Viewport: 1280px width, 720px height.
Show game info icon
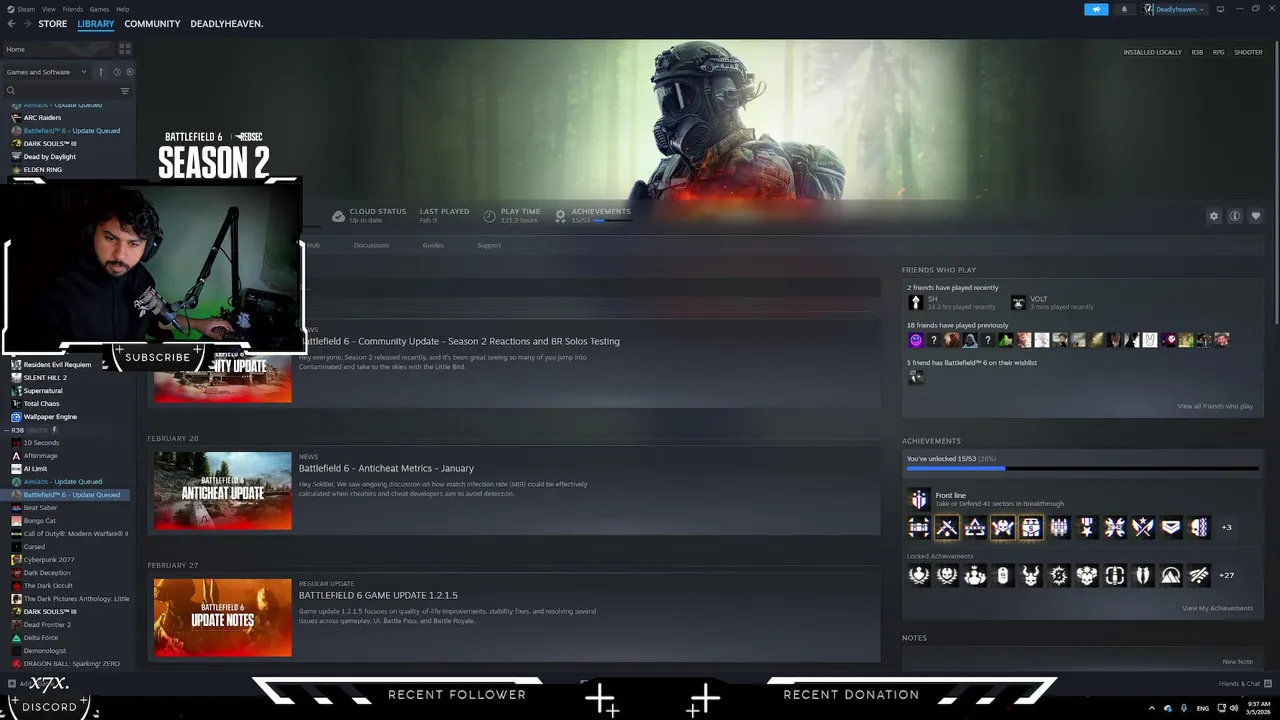[1235, 216]
